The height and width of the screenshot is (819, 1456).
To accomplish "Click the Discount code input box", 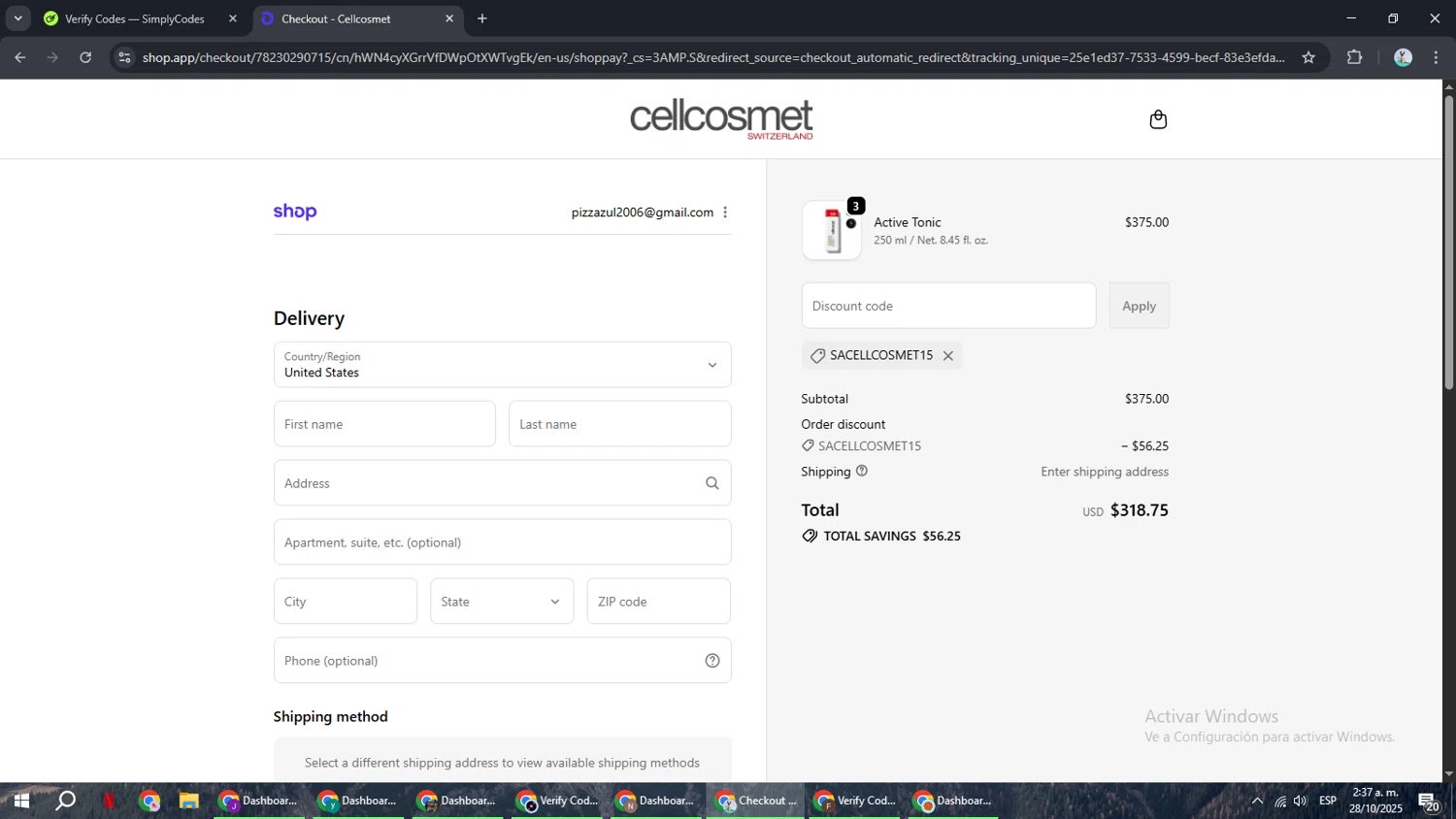I will pyautogui.click(x=948, y=306).
